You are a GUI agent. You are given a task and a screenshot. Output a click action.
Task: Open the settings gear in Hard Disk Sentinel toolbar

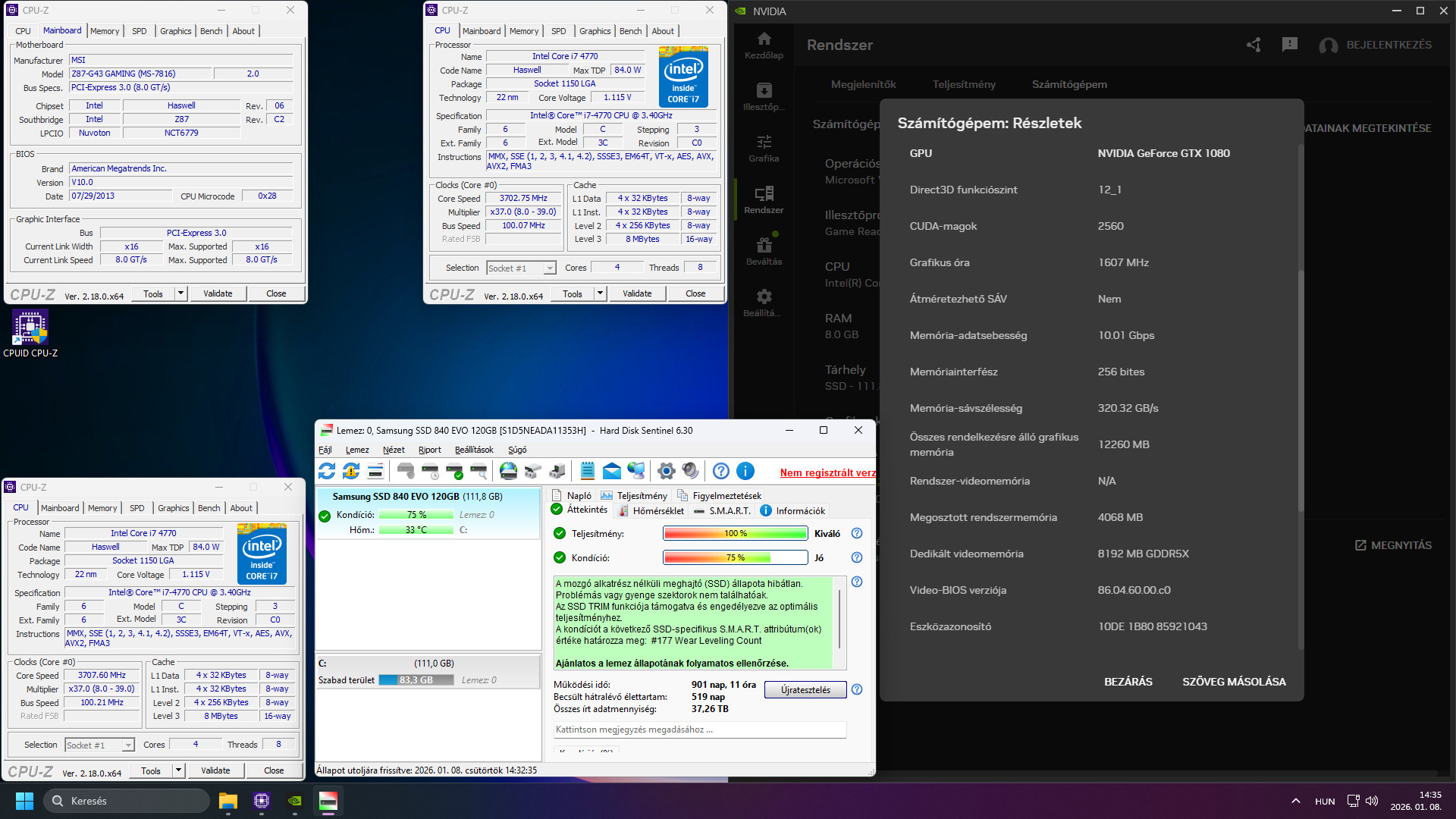666,471
